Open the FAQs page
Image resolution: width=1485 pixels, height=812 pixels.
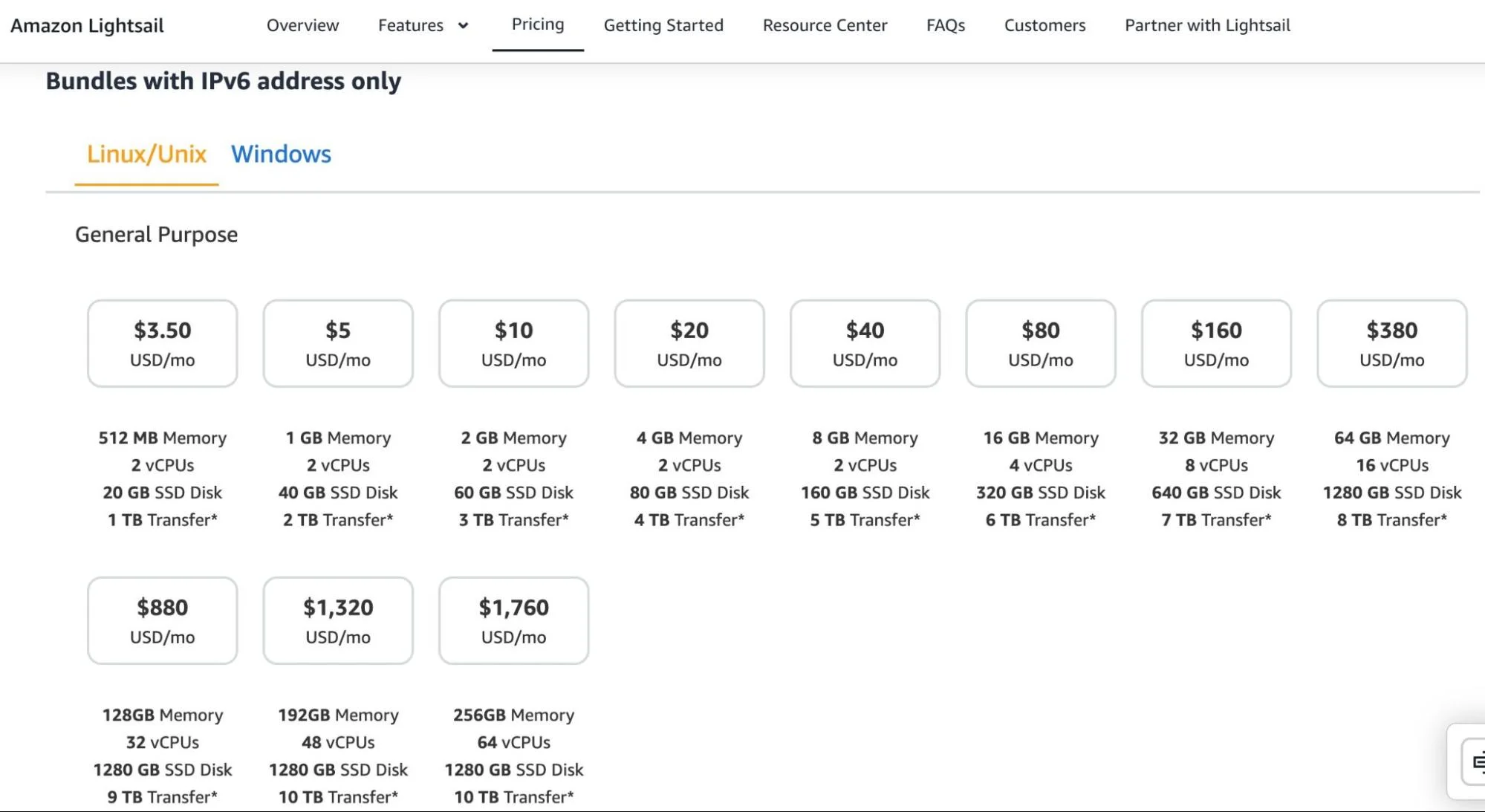(944, 25)
